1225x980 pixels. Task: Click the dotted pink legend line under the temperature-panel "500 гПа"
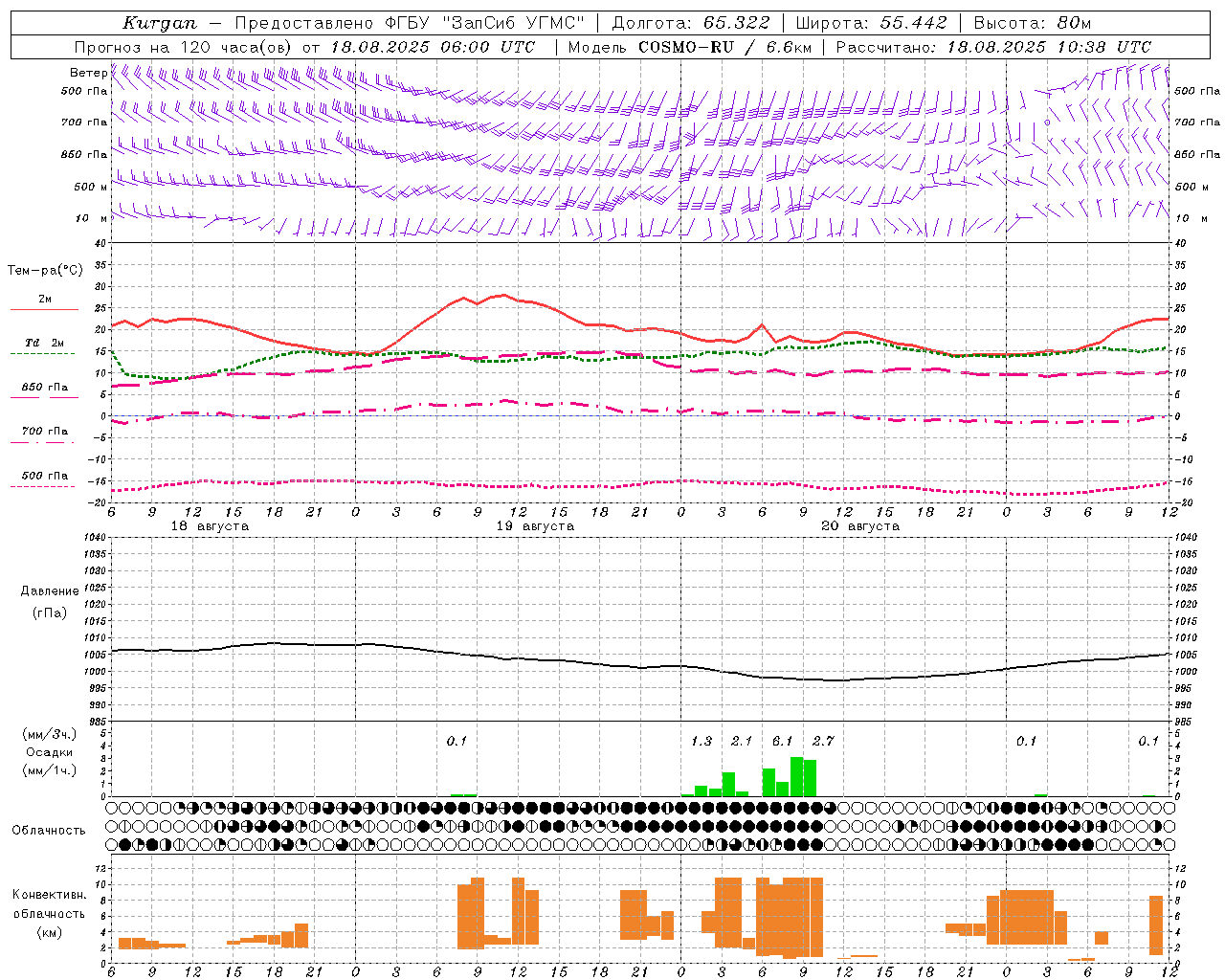tap(43, 486)
